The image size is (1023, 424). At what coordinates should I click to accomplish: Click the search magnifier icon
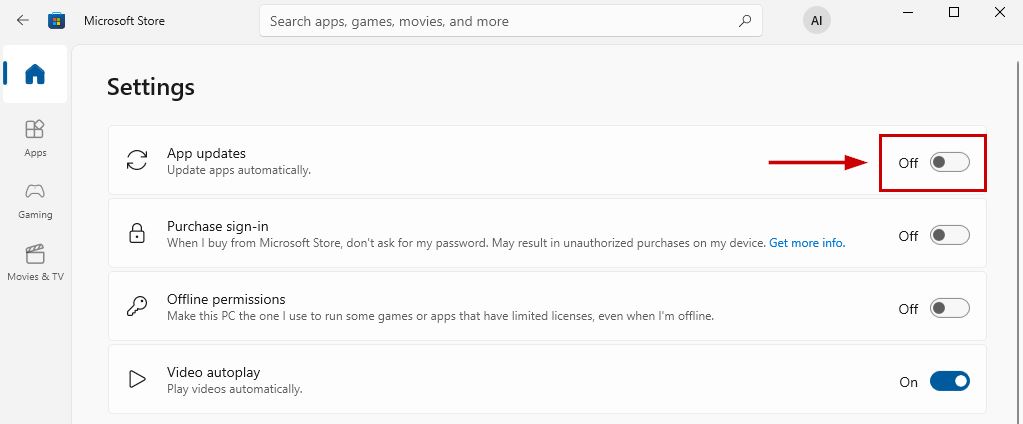[x=744, y=20]
